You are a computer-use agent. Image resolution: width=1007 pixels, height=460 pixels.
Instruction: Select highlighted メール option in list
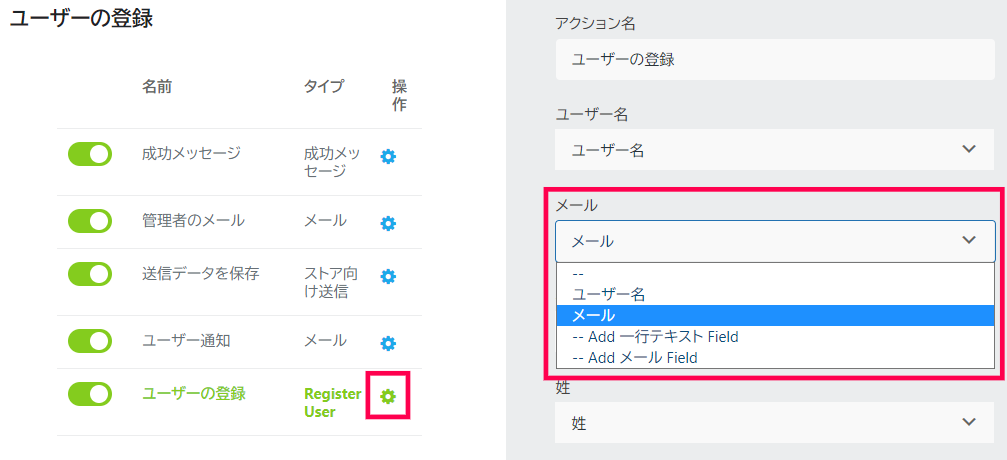(775, 315)
